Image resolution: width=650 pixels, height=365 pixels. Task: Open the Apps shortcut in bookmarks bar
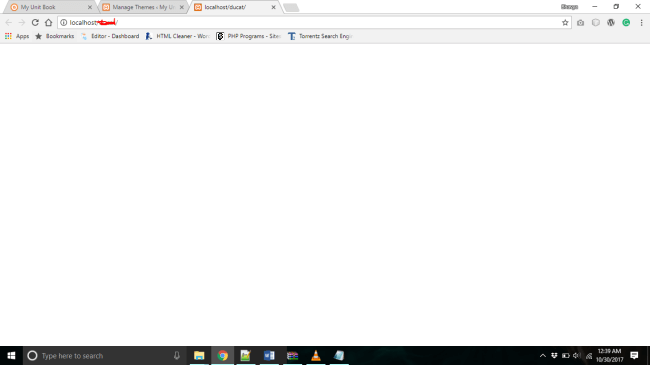pyautogui.click(x=17, y=36)
